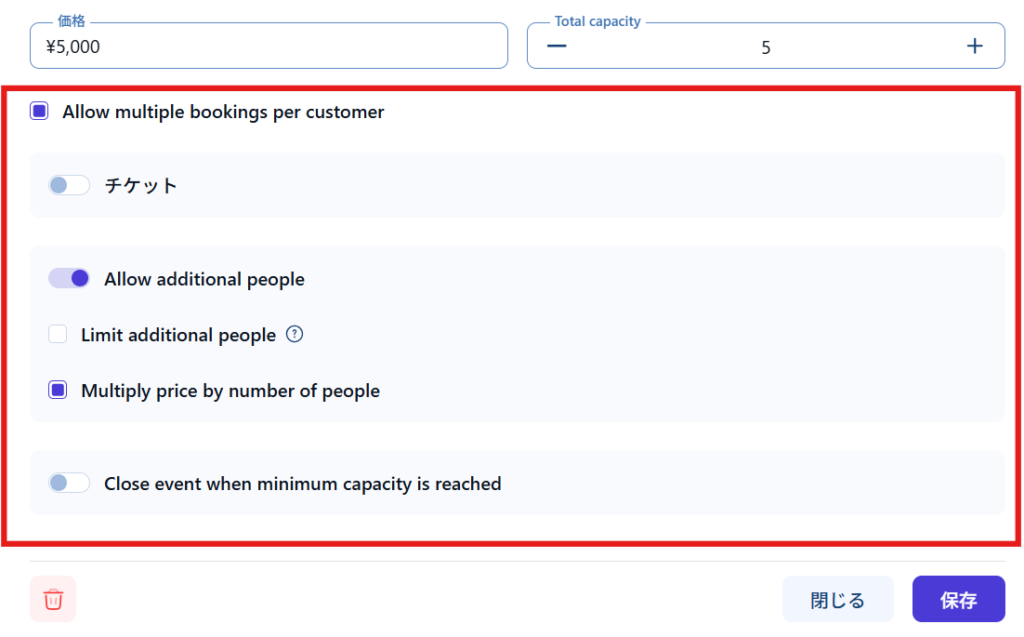Uncheck Multiply price by number of people
This screenshot has width=1024, height=637.
coord(58,391)
